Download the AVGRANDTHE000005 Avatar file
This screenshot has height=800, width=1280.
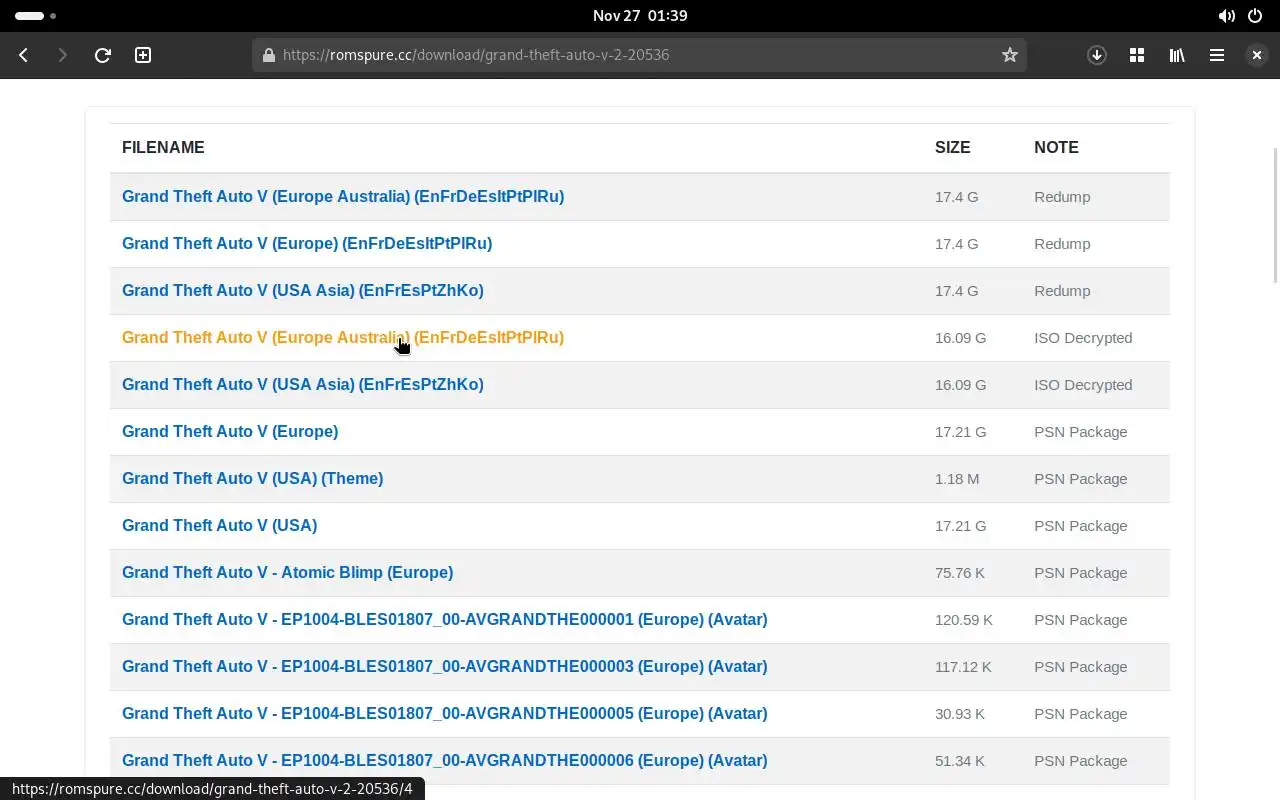(445, 714)
